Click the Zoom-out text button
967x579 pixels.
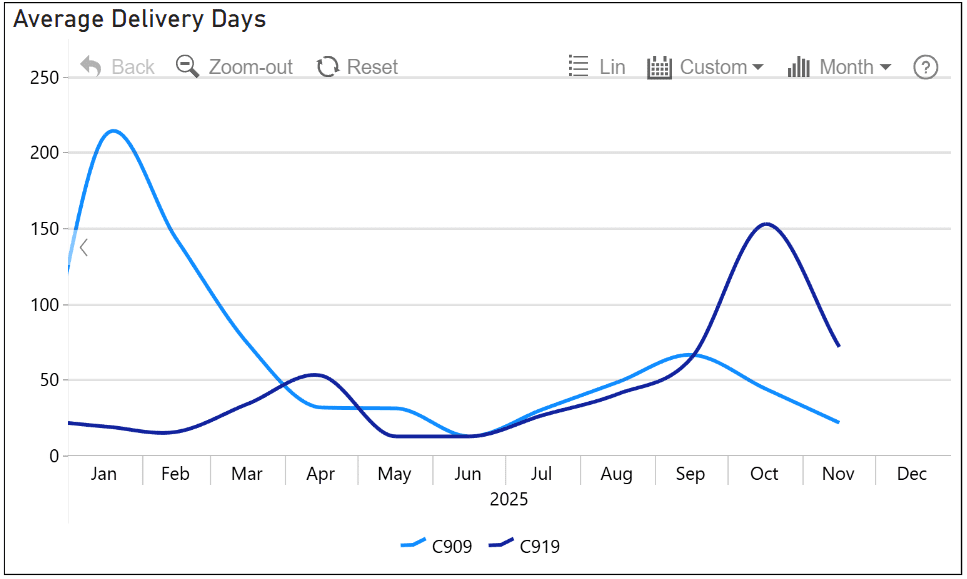coord(250,67)
